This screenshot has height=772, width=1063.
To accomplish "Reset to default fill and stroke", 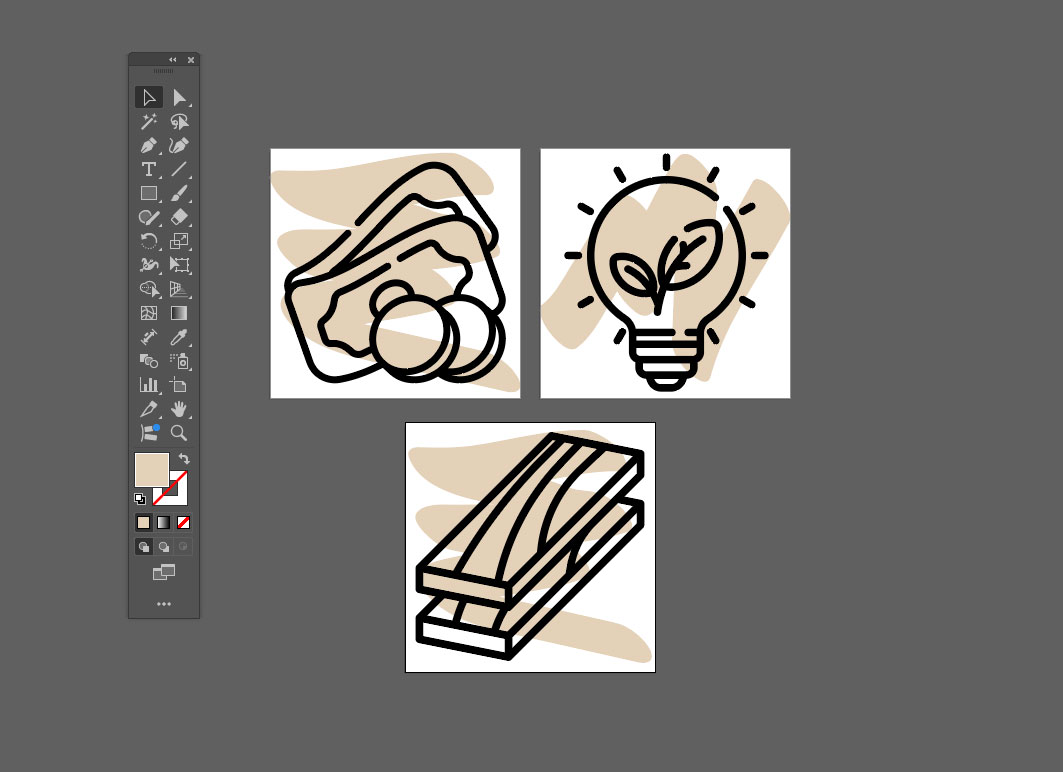I will coord(140,498).
